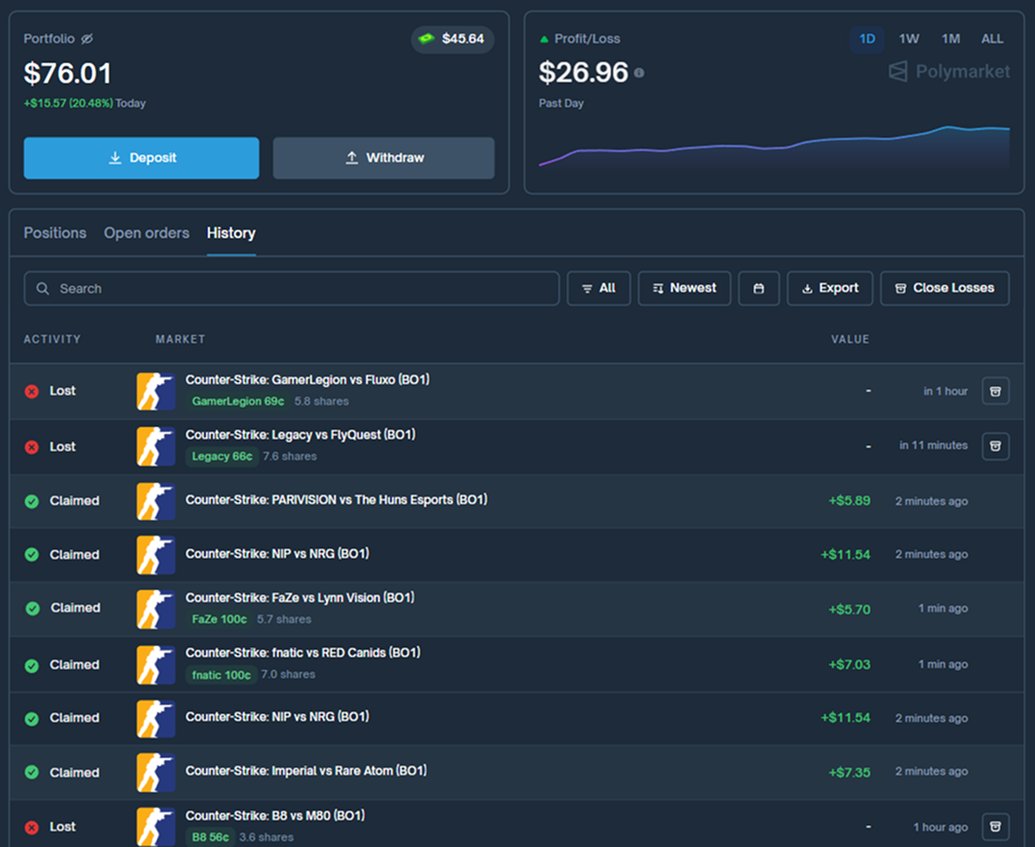Screen dimensions: 1035x847
Task: Focus the history Search field
Action: pos(291,288)
